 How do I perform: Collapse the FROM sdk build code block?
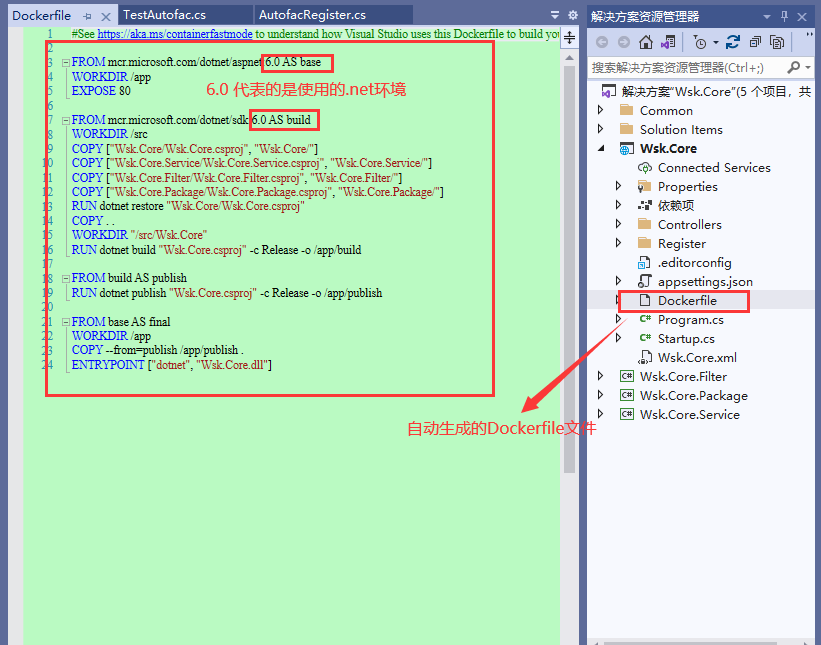(66, 120)
